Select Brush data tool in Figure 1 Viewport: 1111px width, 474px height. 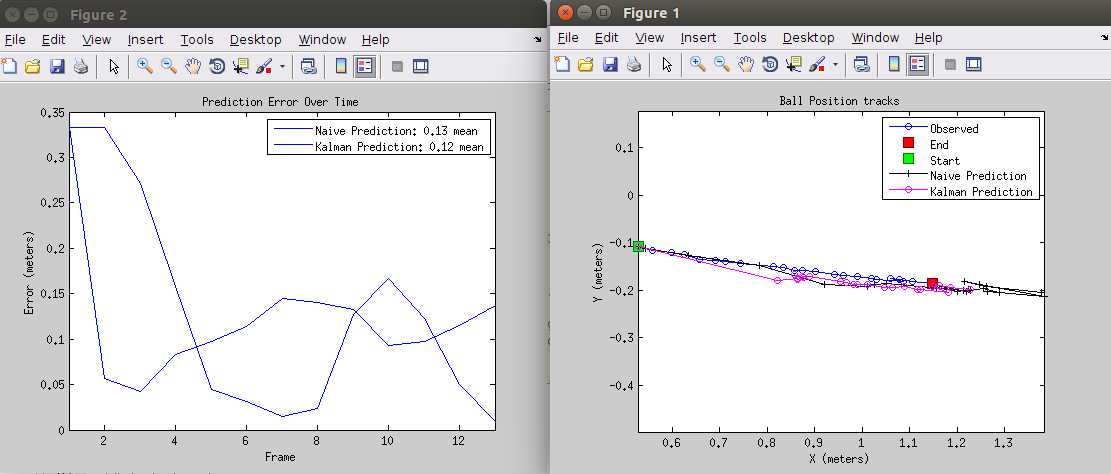817,64
